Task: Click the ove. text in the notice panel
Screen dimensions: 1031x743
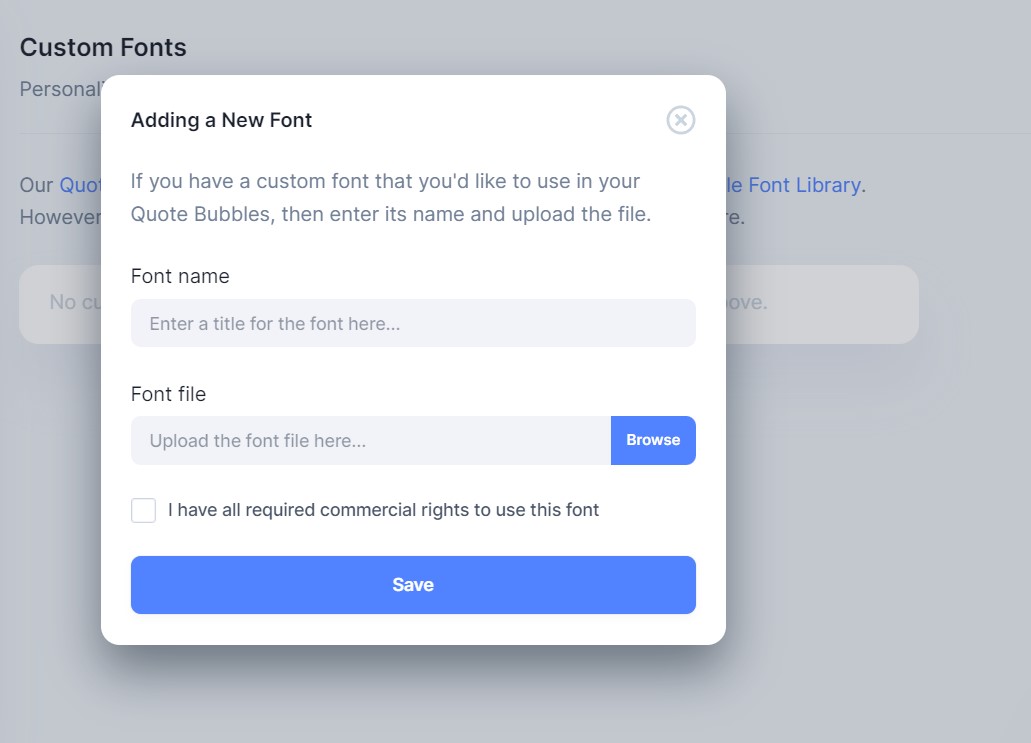Action: (747, 302)
